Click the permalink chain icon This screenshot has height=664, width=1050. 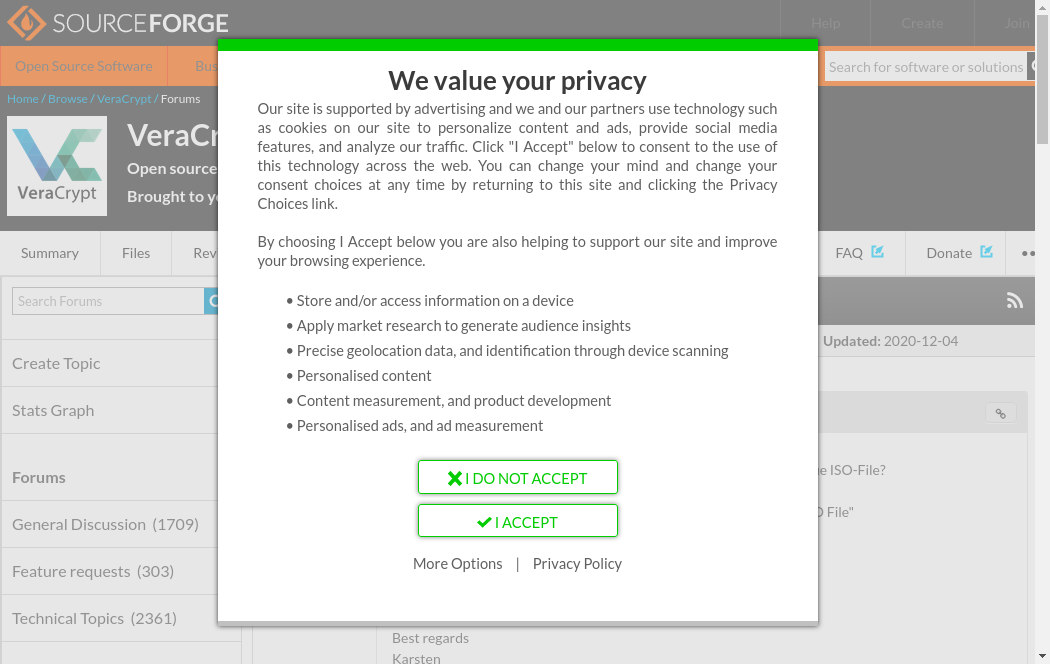point(1000,413)
